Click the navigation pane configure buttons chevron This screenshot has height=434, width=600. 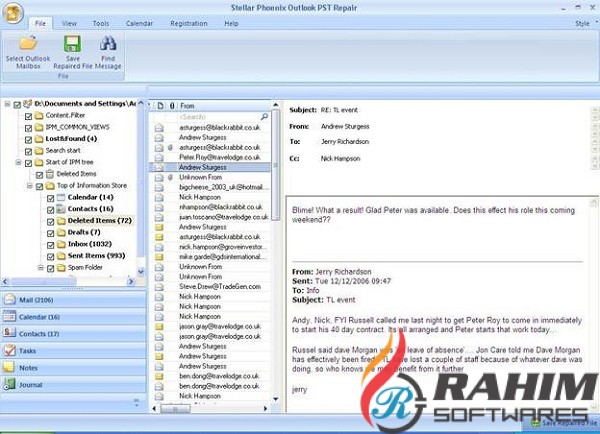(137, 402)
